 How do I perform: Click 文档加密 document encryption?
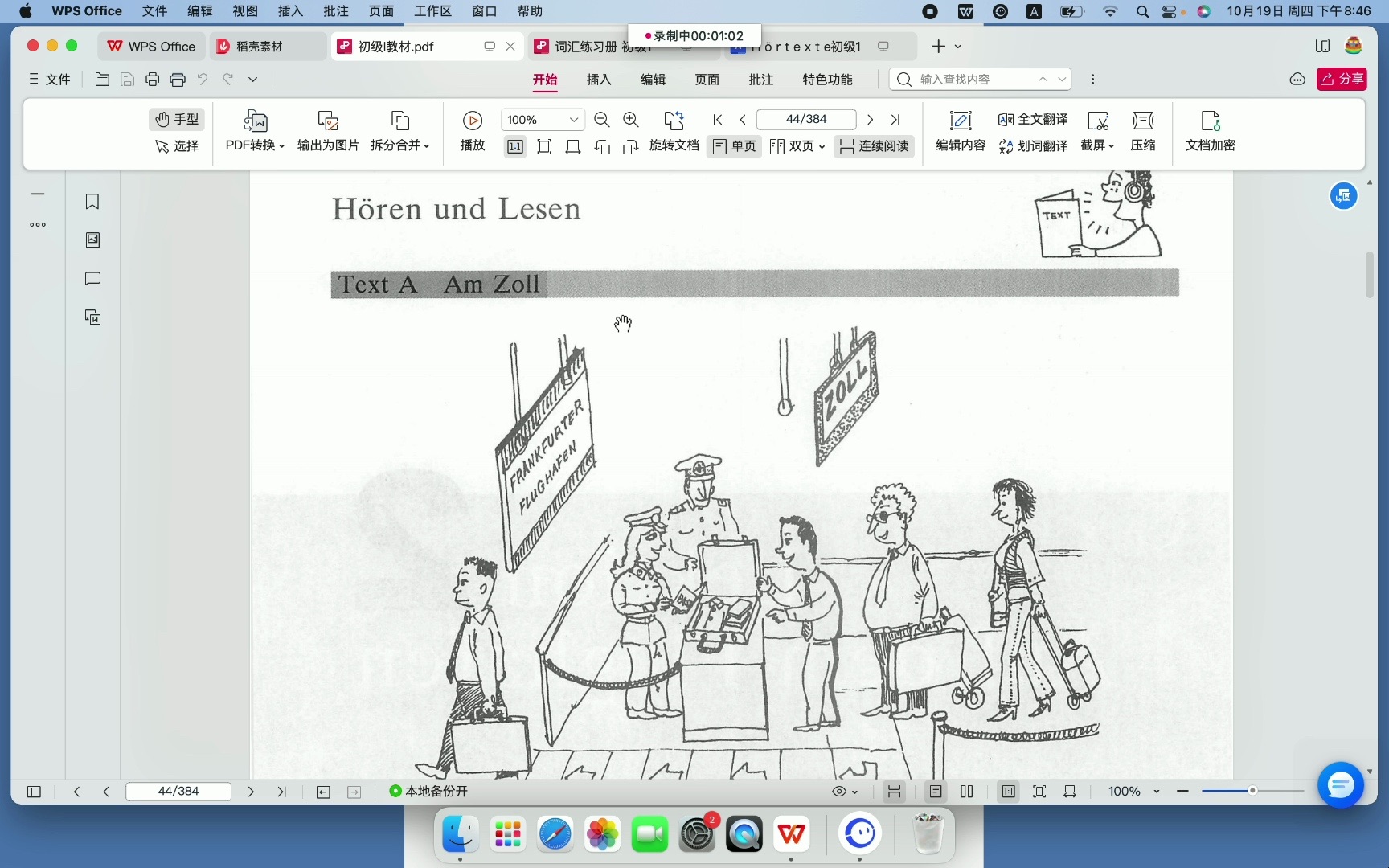[x=1211, y=131]
